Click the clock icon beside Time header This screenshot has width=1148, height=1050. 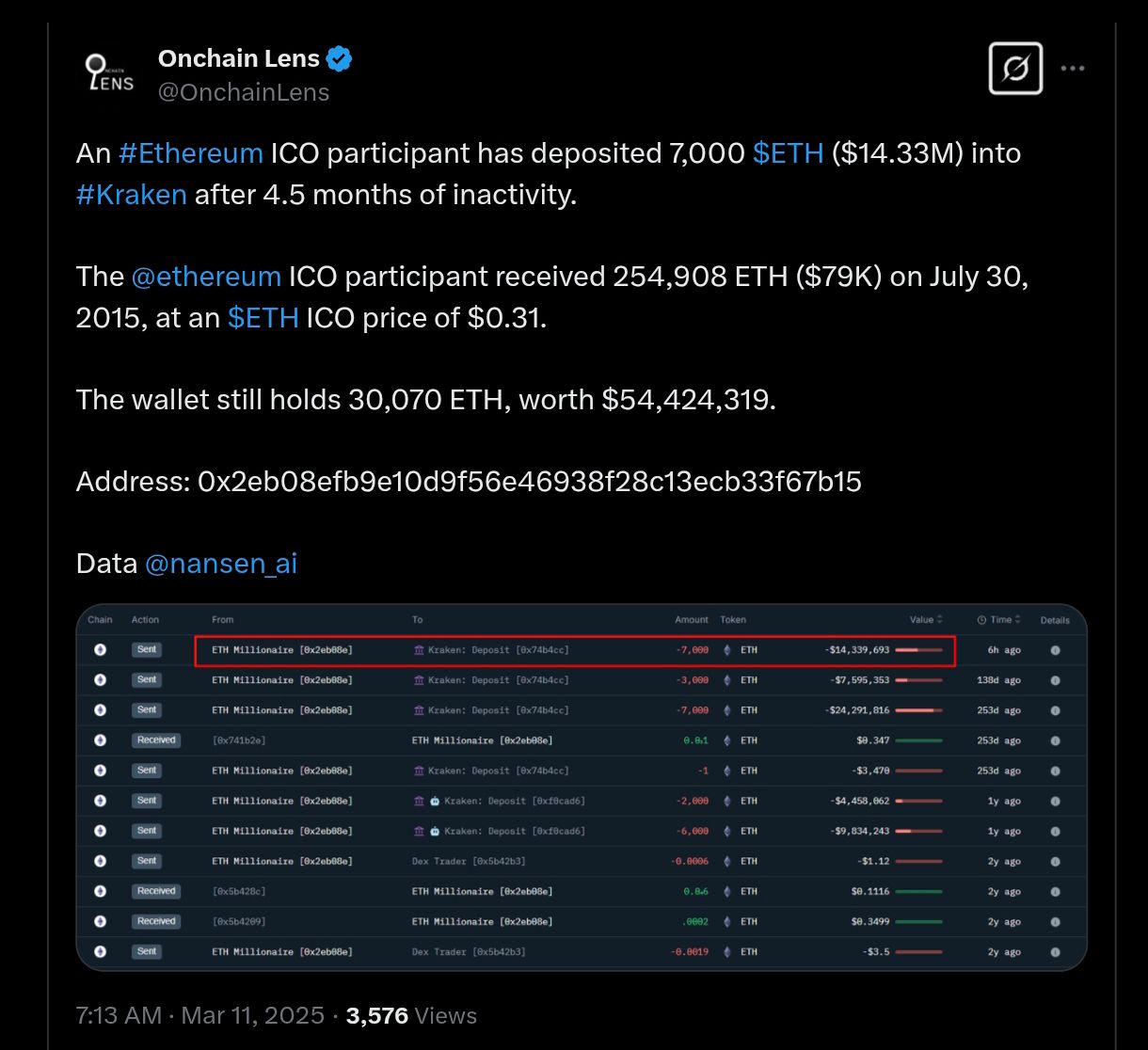tap(982, 620)
